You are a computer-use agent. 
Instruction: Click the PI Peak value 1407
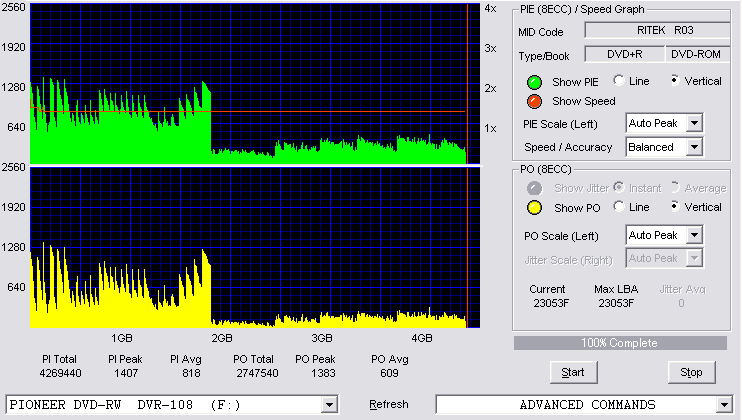[x=126, y=373]
